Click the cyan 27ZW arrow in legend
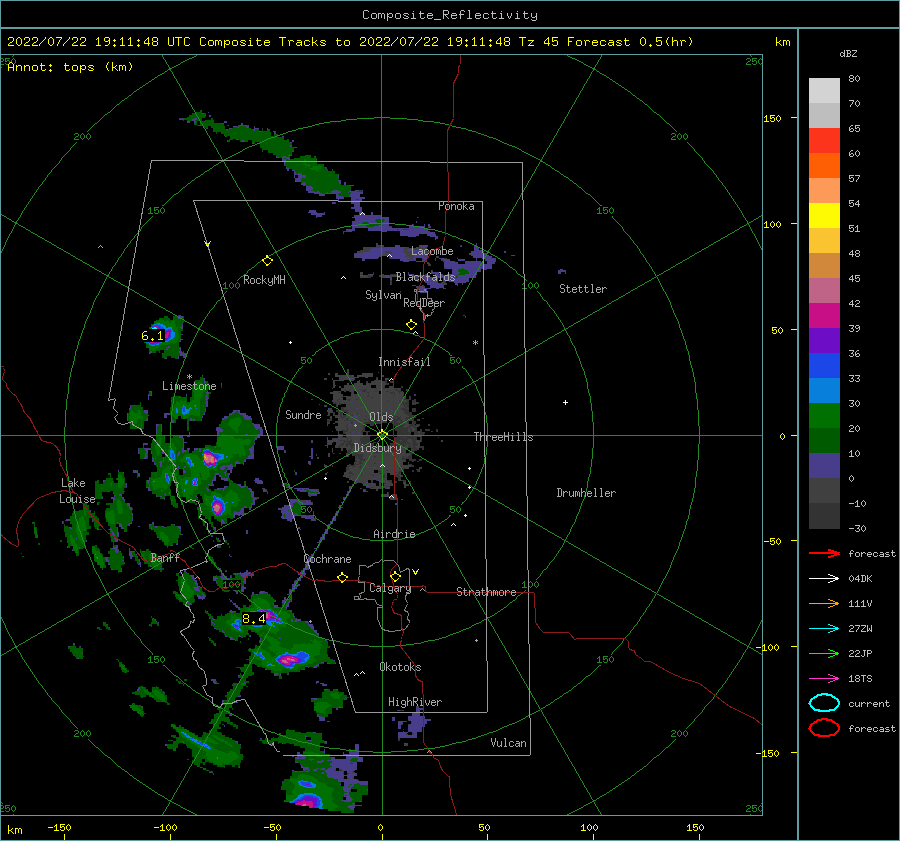This screenshot has width=900, height=841. pos(824,629)
